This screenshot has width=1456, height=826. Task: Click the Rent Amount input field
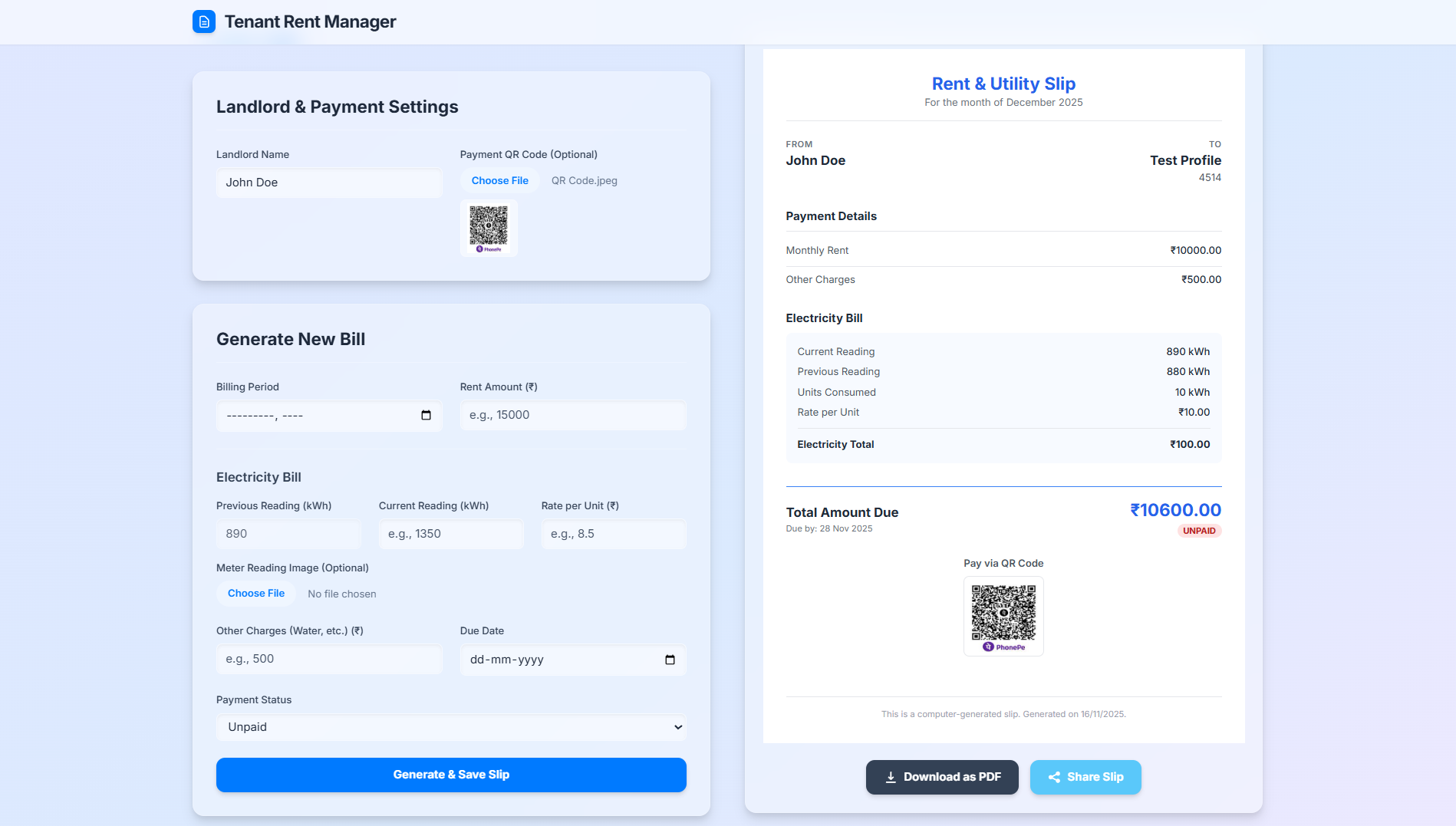coord(572,415)
